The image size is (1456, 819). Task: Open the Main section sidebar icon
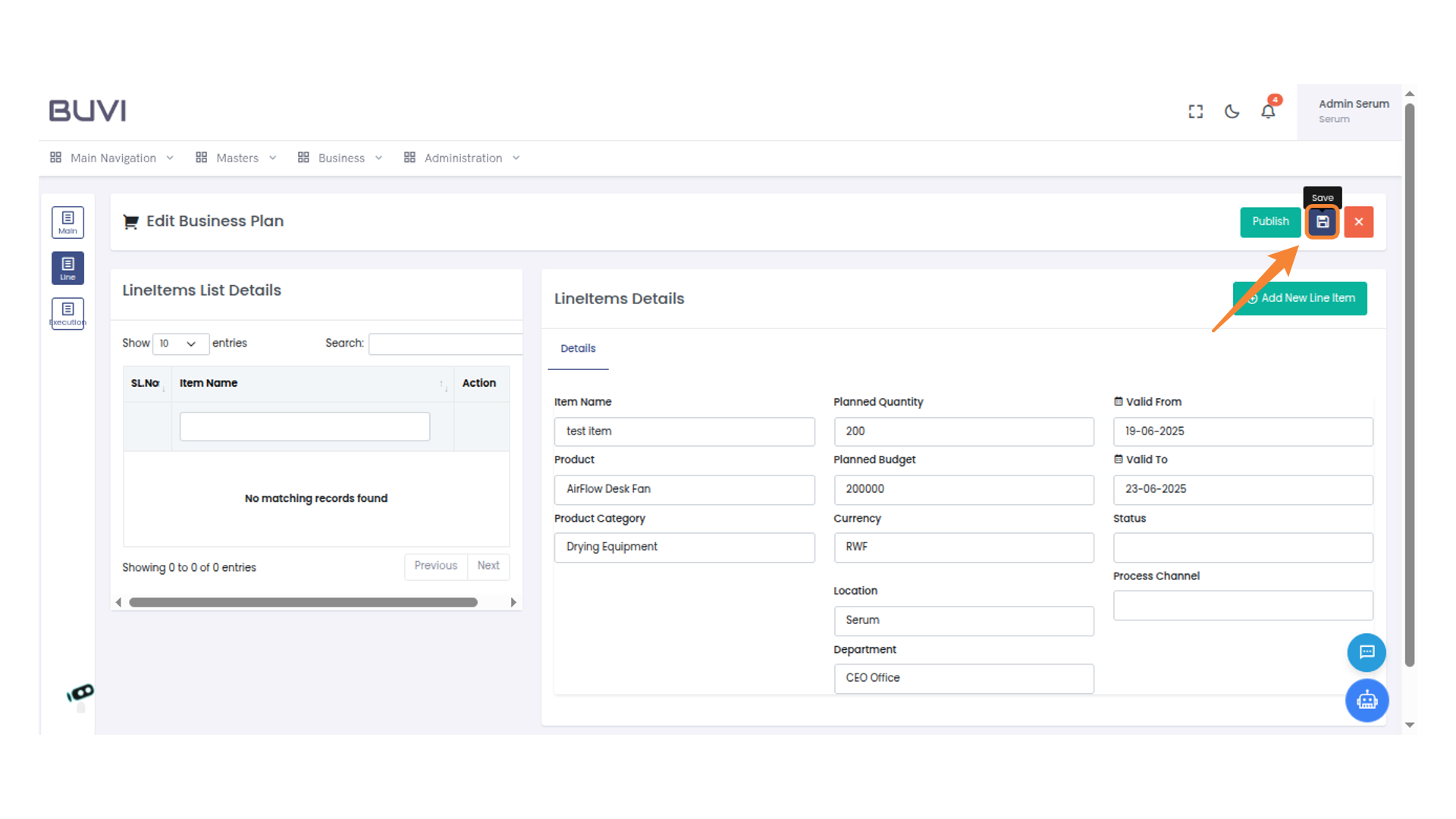[x=67, y=222]
